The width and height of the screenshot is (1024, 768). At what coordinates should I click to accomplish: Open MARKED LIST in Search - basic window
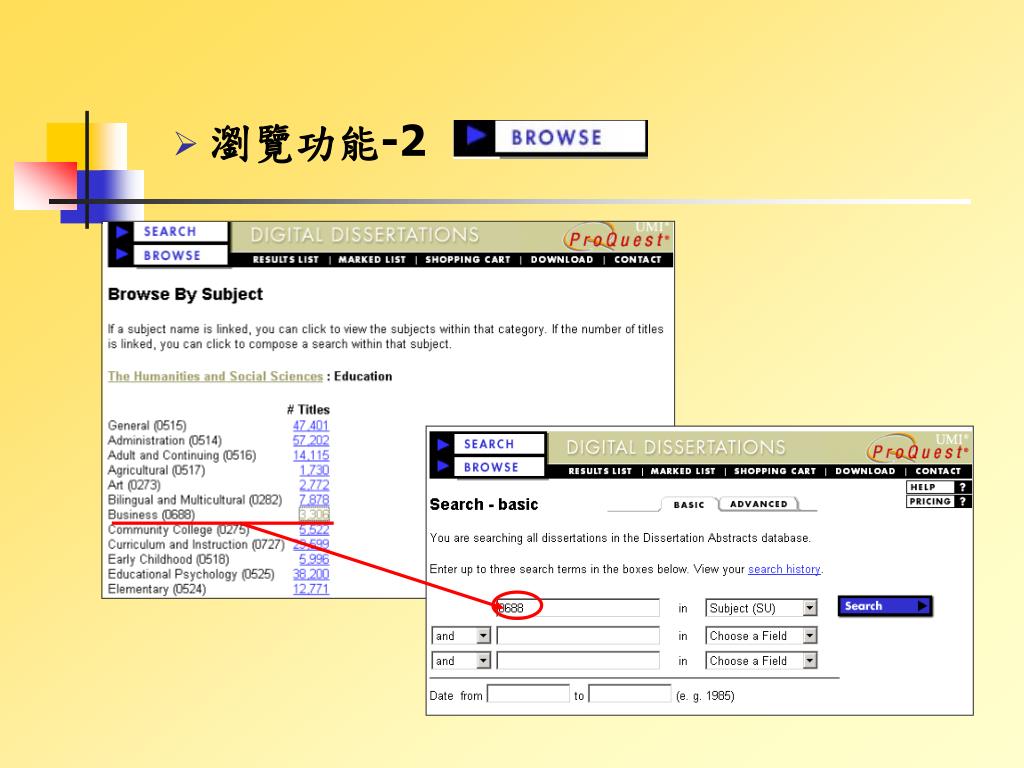682,471
